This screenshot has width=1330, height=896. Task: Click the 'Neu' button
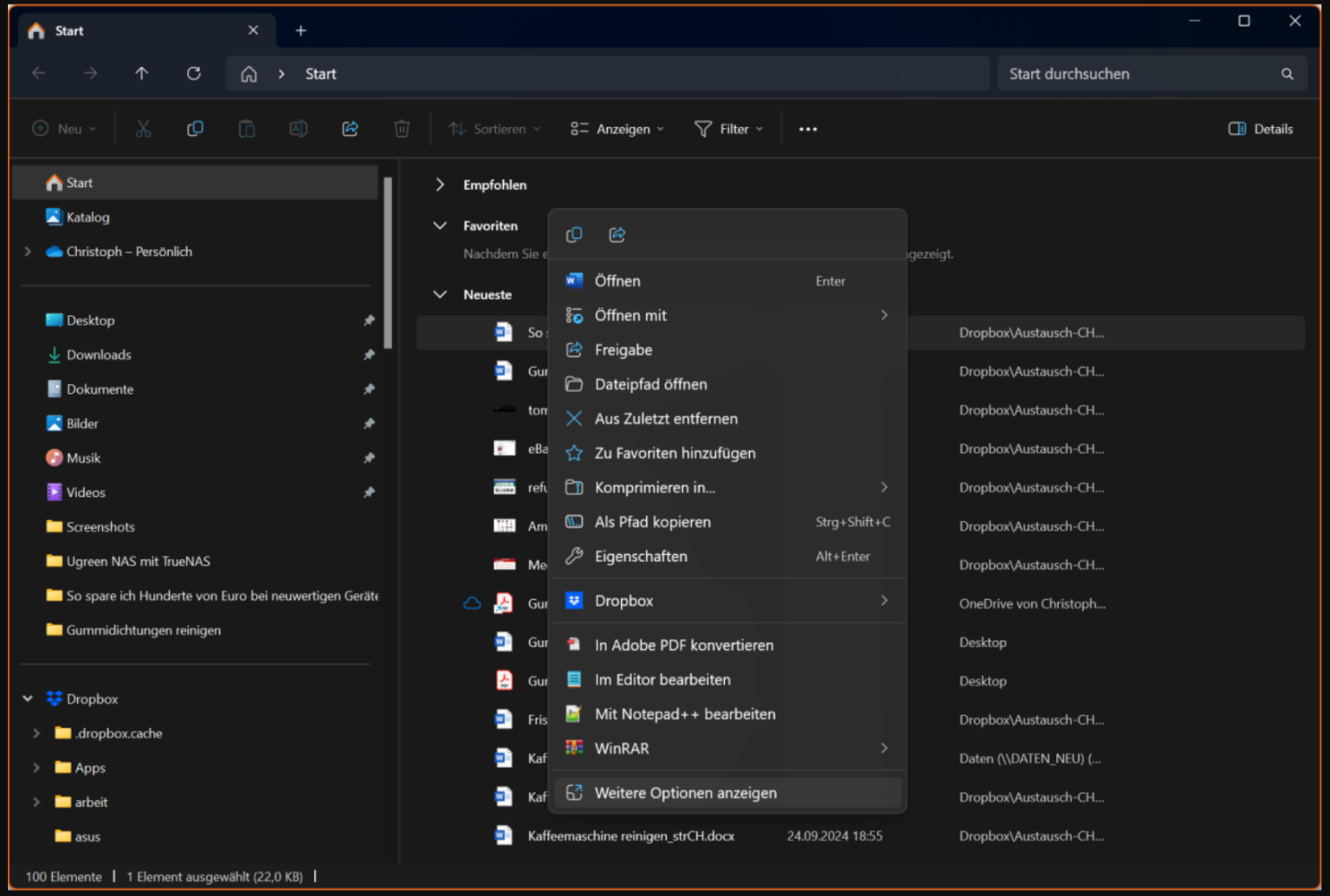point(61,128)
